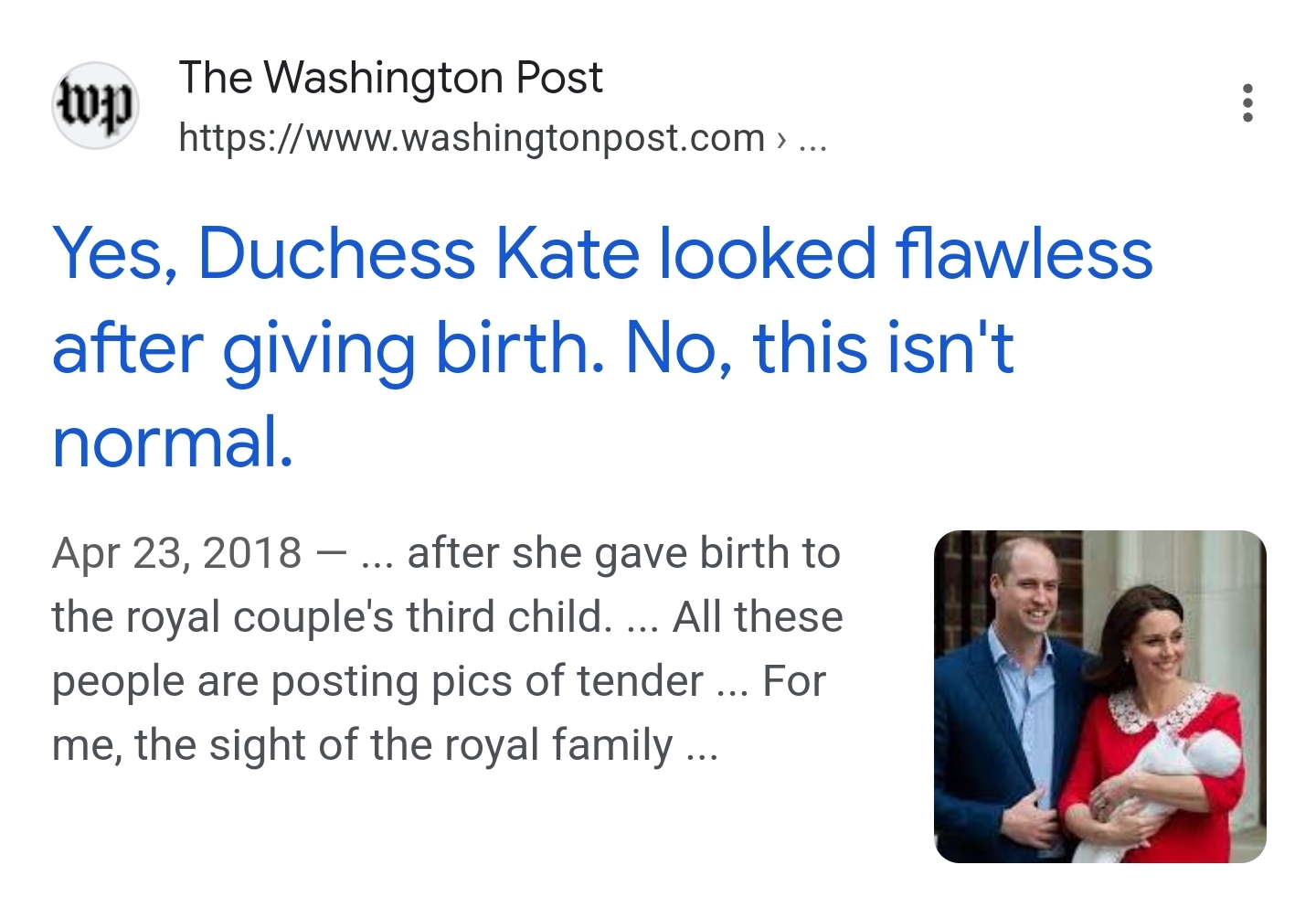Image resolution: width=1316 pixels, height=897 pixels.
Task: Click the result thumbnail photo
Action: pos(1099,696)
